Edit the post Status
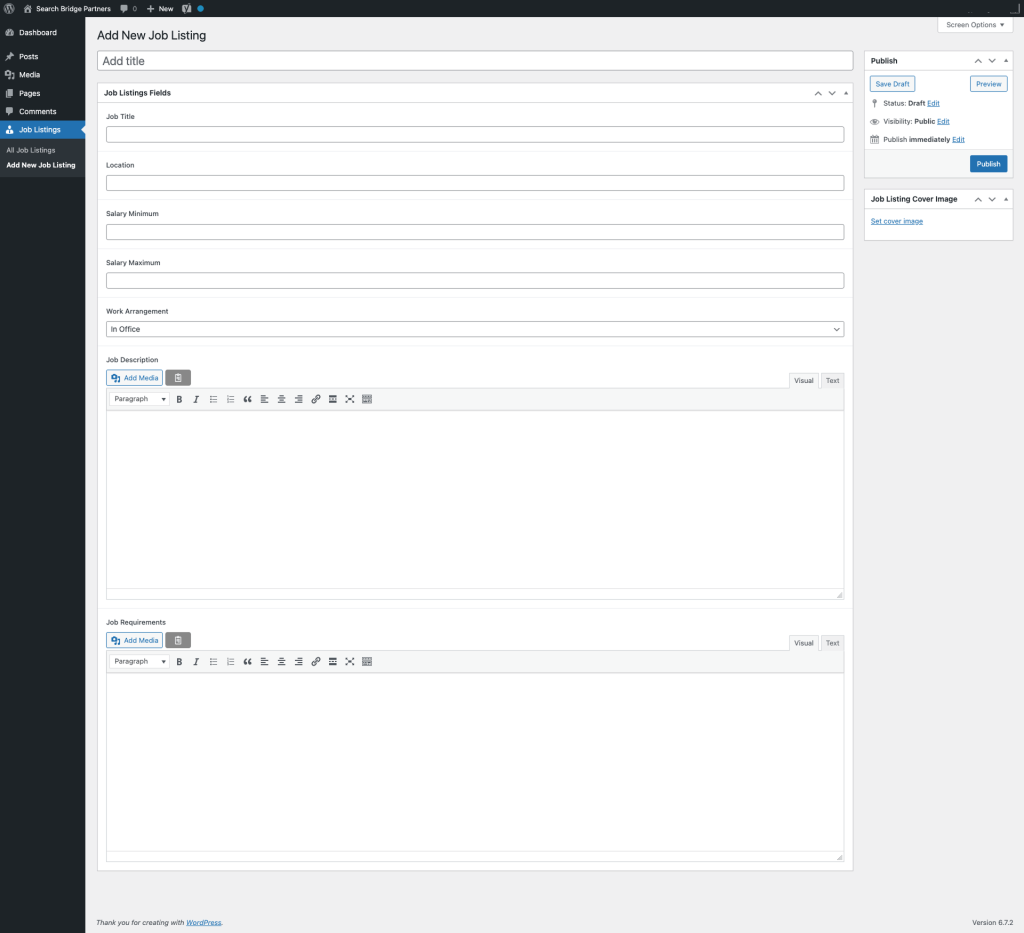Viewport: 1024px width, 933px height. (933, 103)
